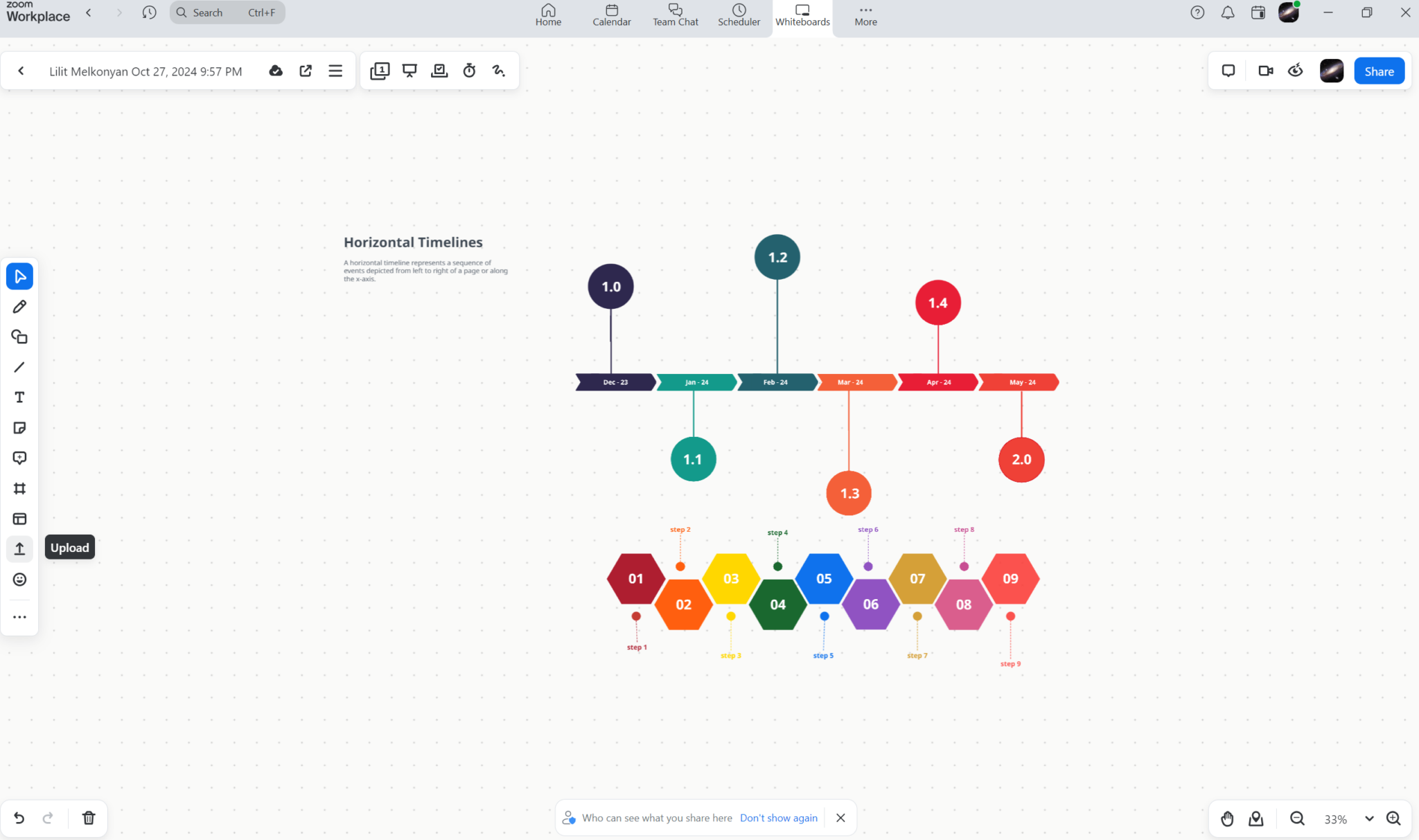
Task: Expand the sidebar More options menu
Action: [x=19, y=616]
